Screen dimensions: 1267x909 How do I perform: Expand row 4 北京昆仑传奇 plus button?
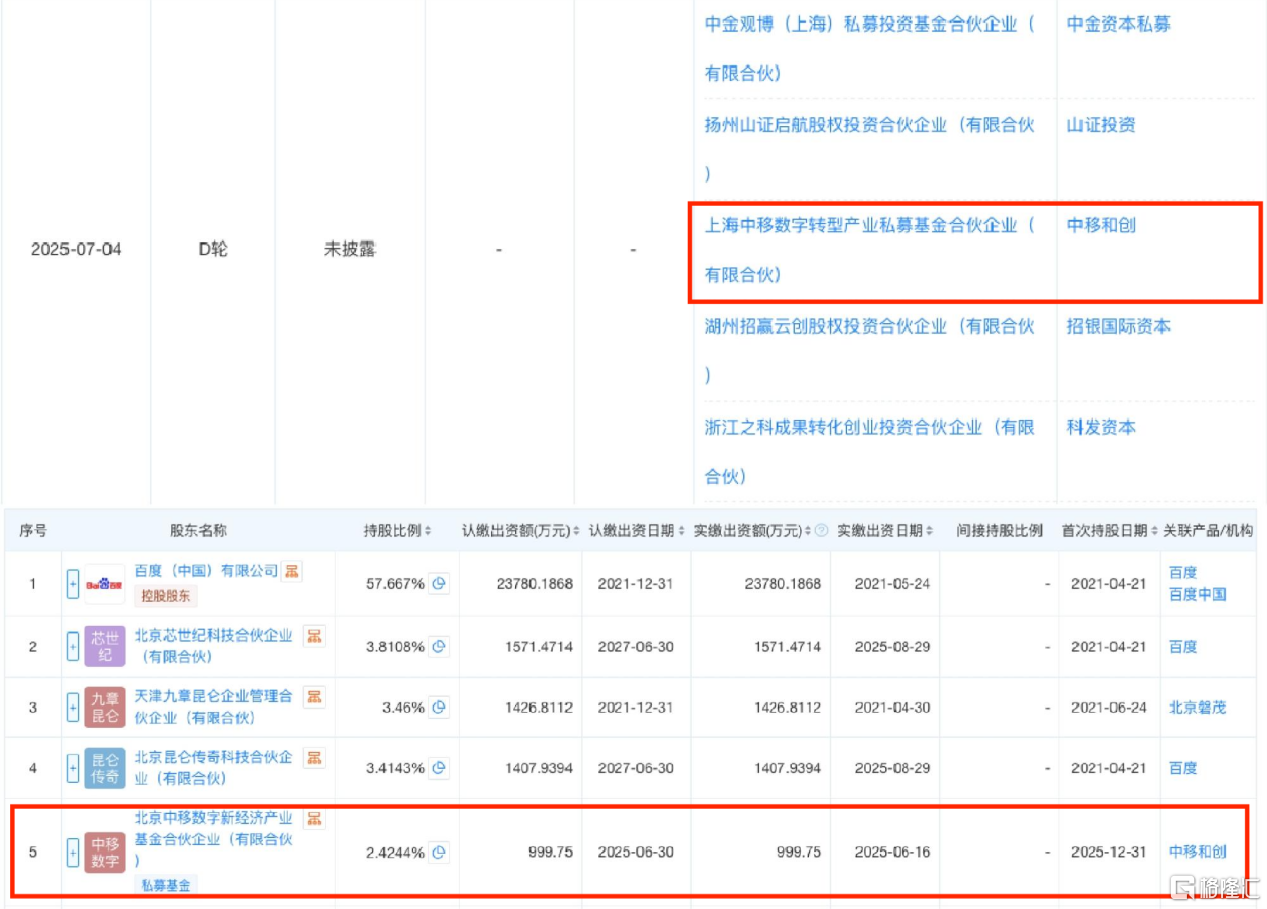73,768
